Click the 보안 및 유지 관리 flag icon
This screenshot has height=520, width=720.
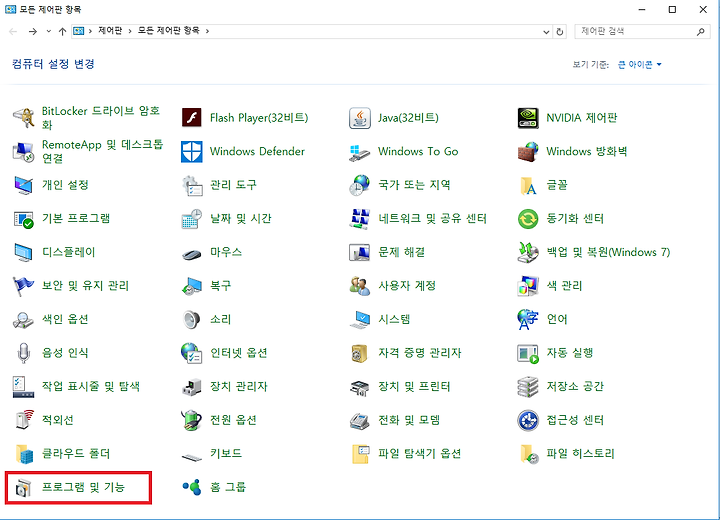click(x=23, y=286)
